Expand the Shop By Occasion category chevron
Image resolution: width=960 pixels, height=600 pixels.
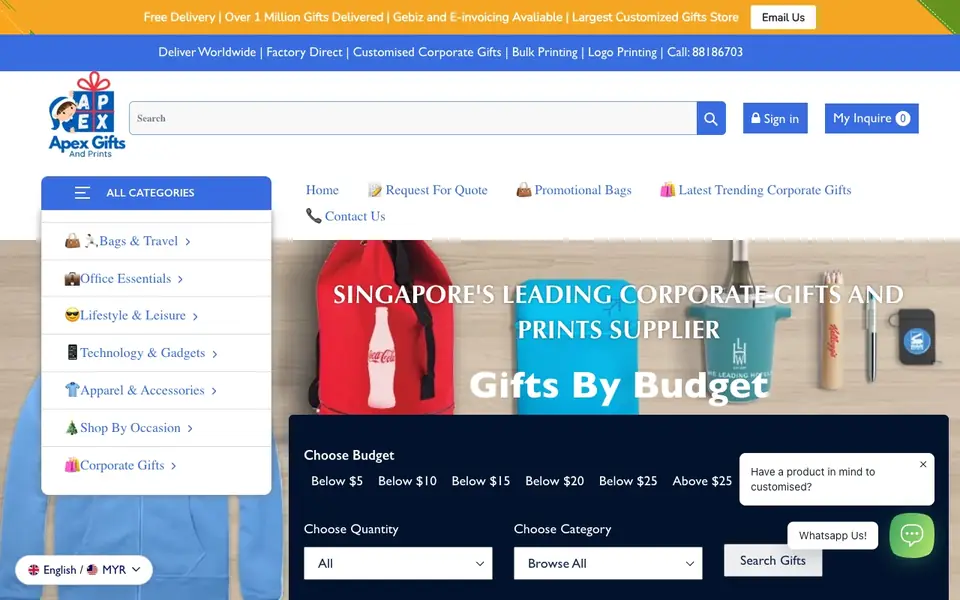(x=190, y=429)
